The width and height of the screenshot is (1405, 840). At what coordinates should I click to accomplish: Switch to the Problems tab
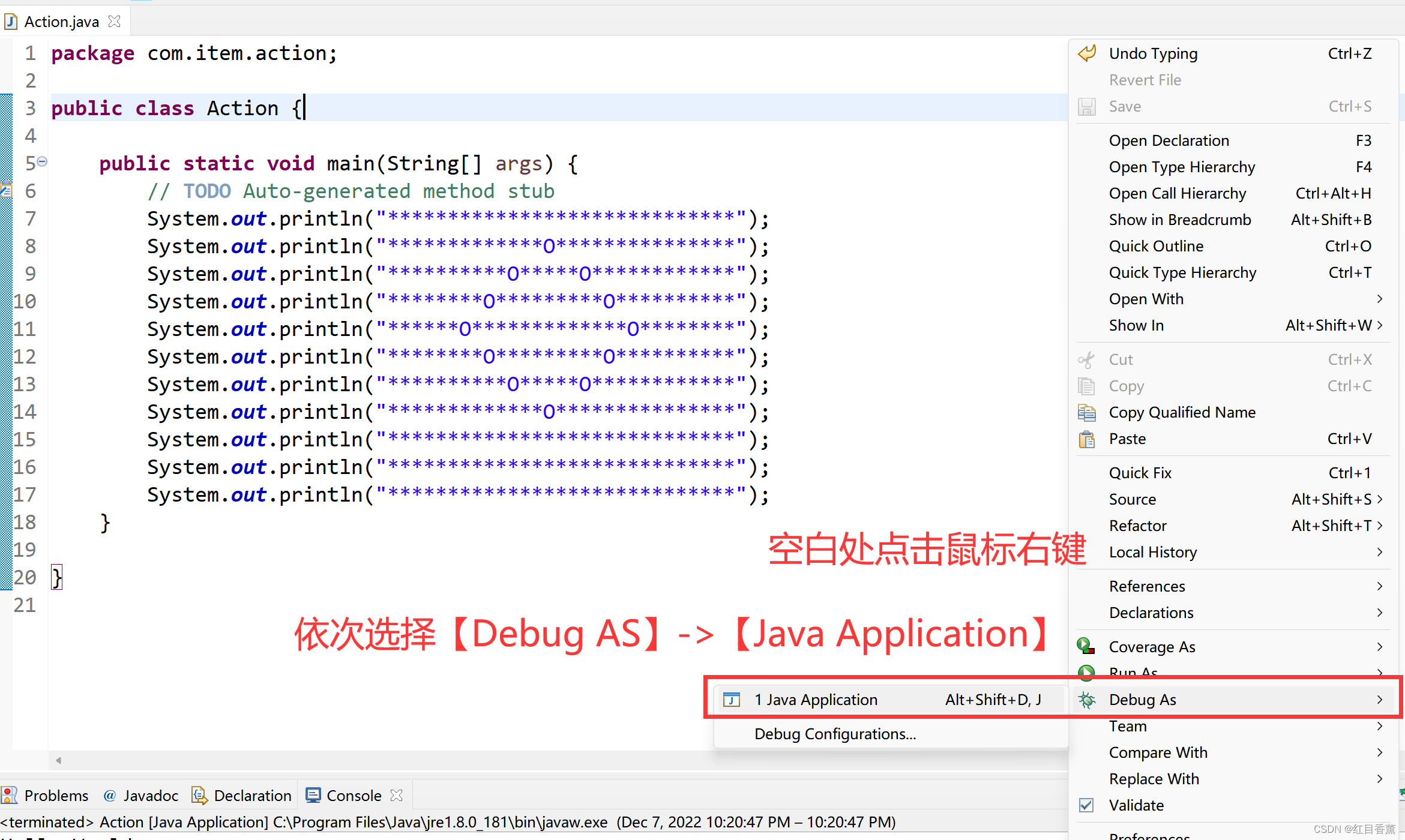[x=57, y=795]
